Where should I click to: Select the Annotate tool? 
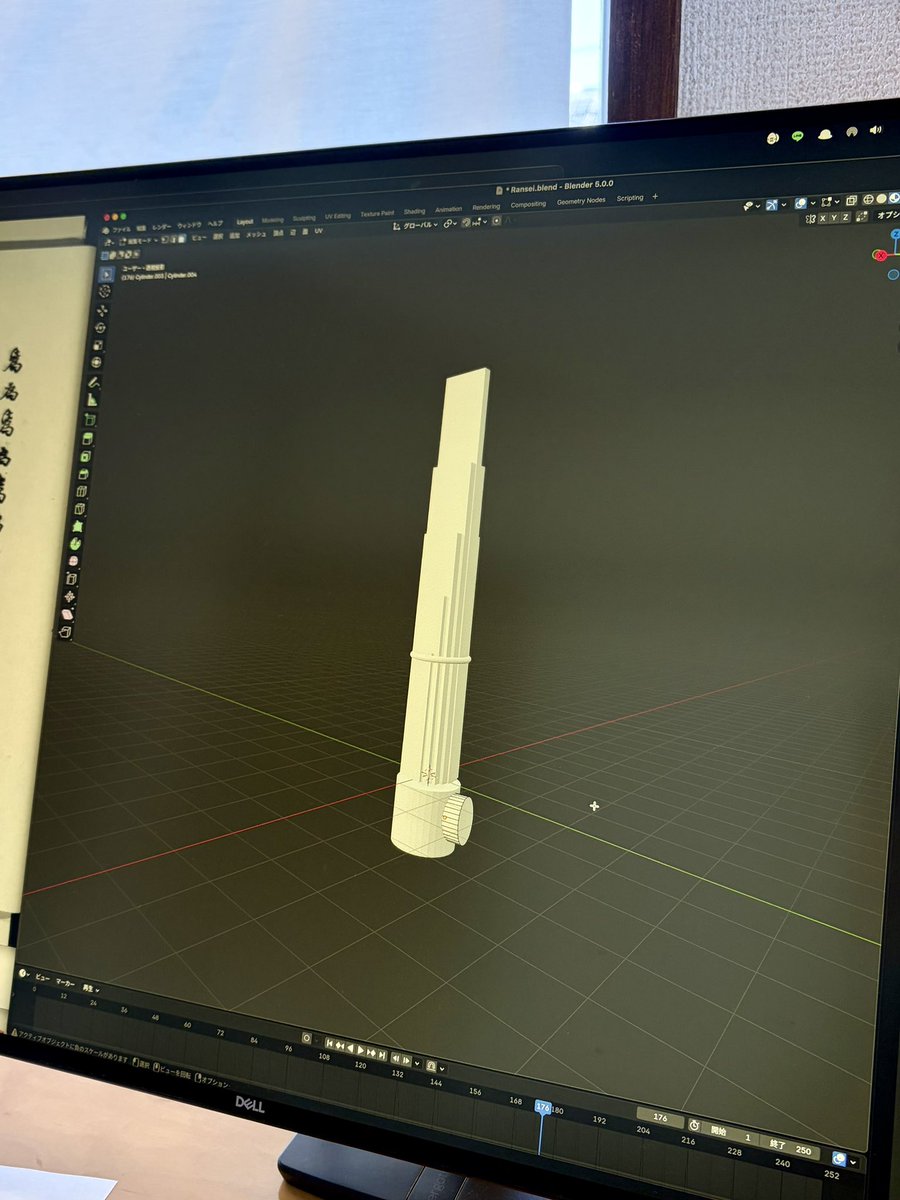(x=94, y=382)
